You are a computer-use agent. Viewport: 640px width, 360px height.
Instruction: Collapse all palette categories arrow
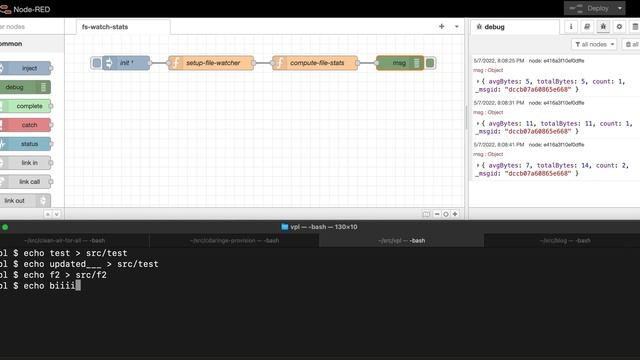click(x=48, y=214)
